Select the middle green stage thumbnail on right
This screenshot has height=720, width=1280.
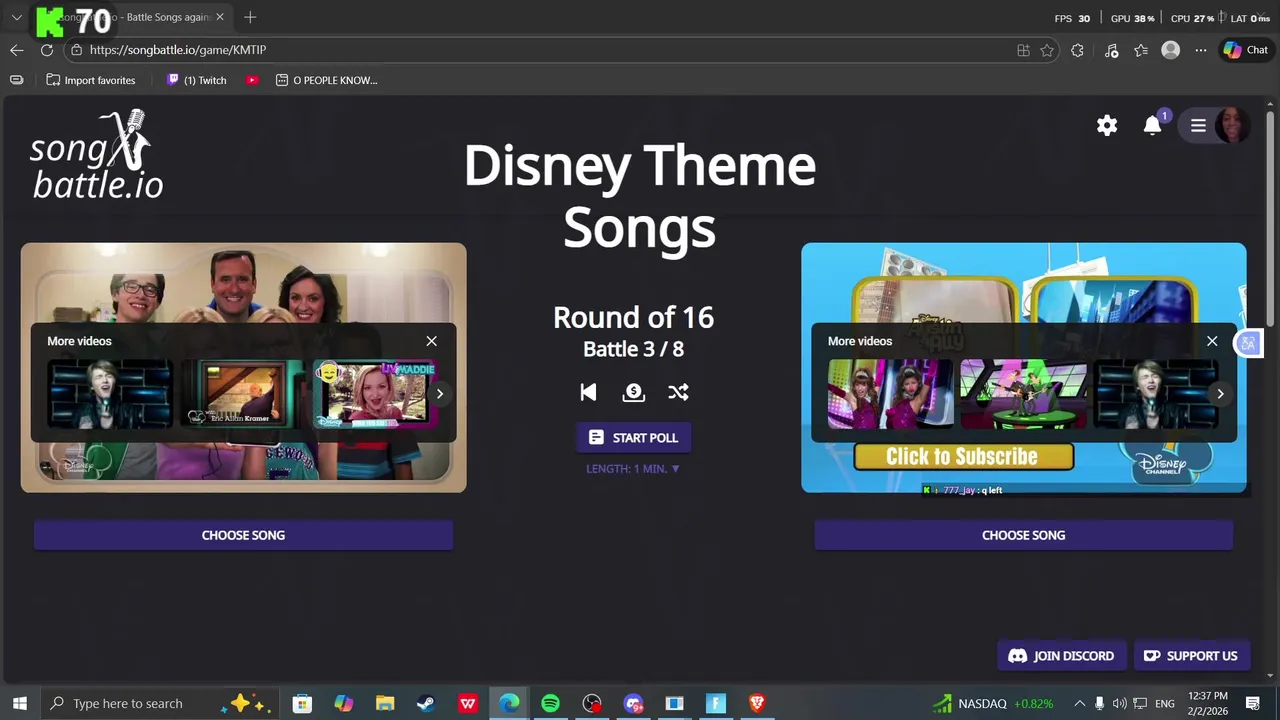pos(1023,394)
